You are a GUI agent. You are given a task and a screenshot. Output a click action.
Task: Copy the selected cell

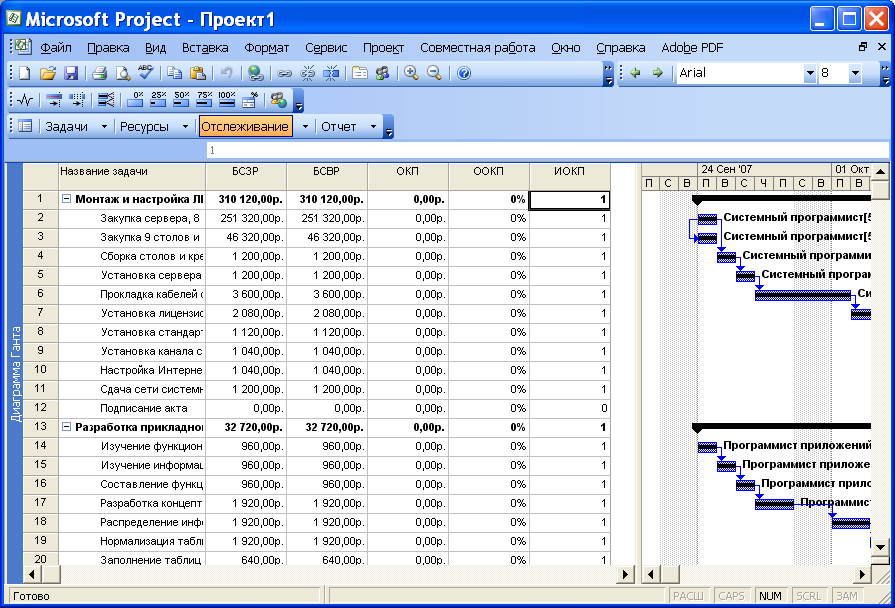(174, 73)
